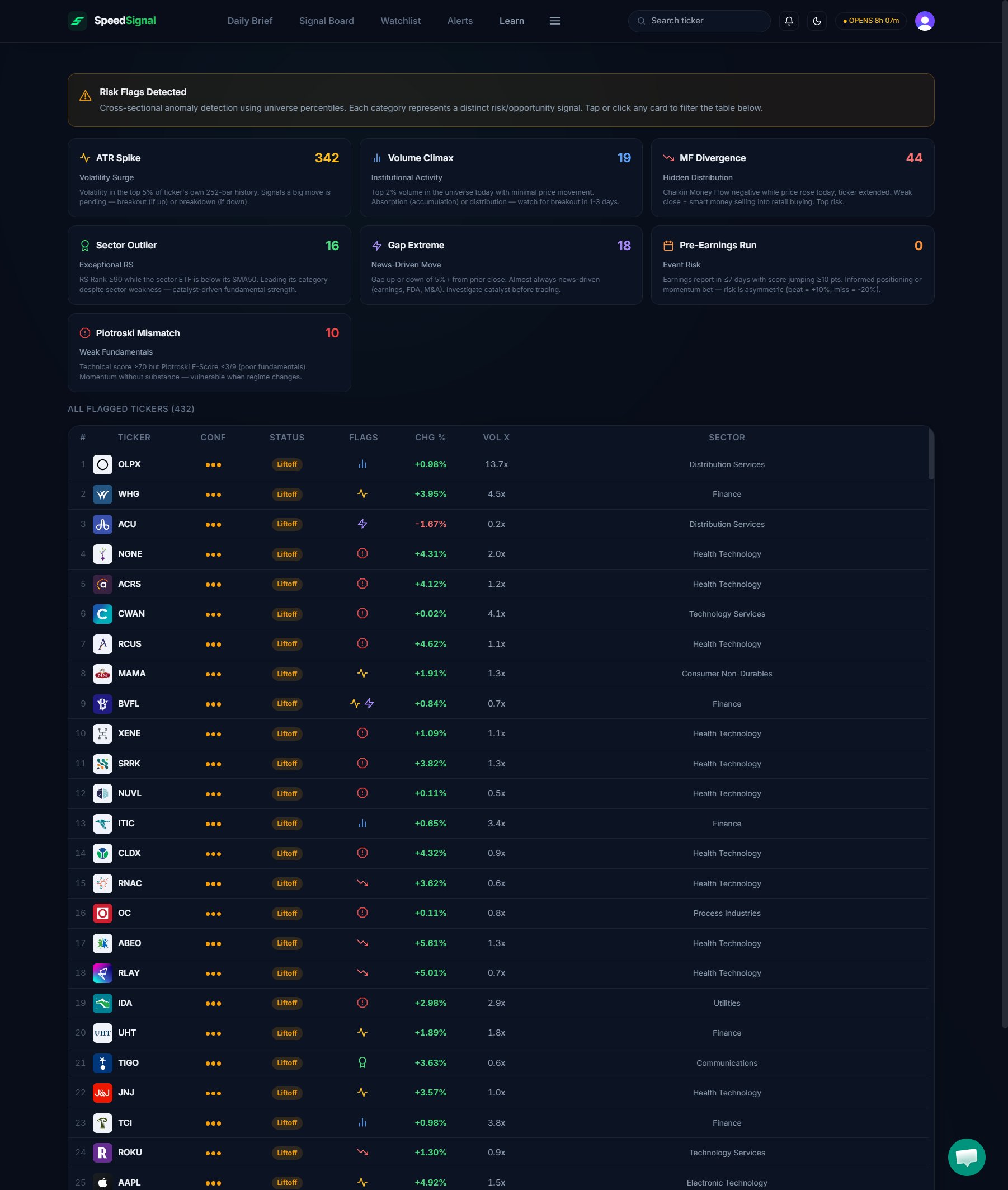Click the Consumer Non-Durables sector text
Viewport: 1008px width, 1190px height.
(727, 673)
